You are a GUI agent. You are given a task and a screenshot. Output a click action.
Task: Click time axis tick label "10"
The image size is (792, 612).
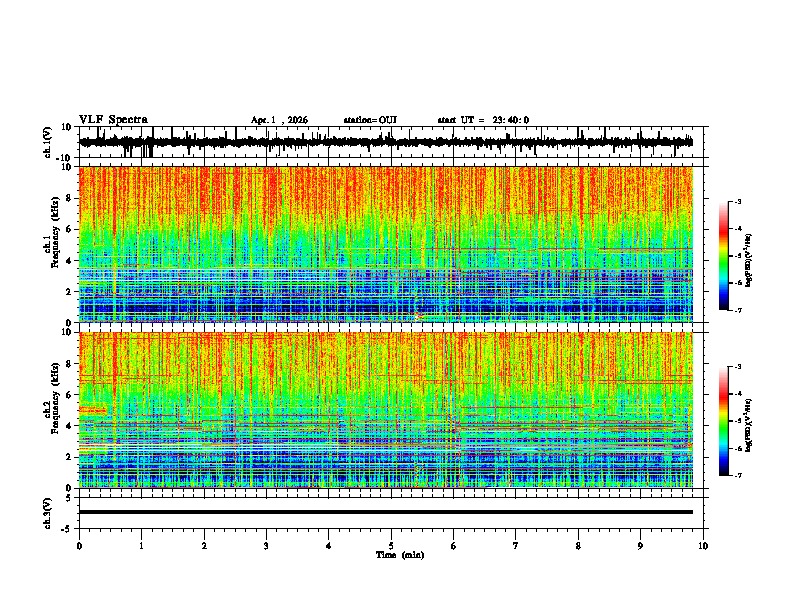pyautogui.click(x=703, y=546)
